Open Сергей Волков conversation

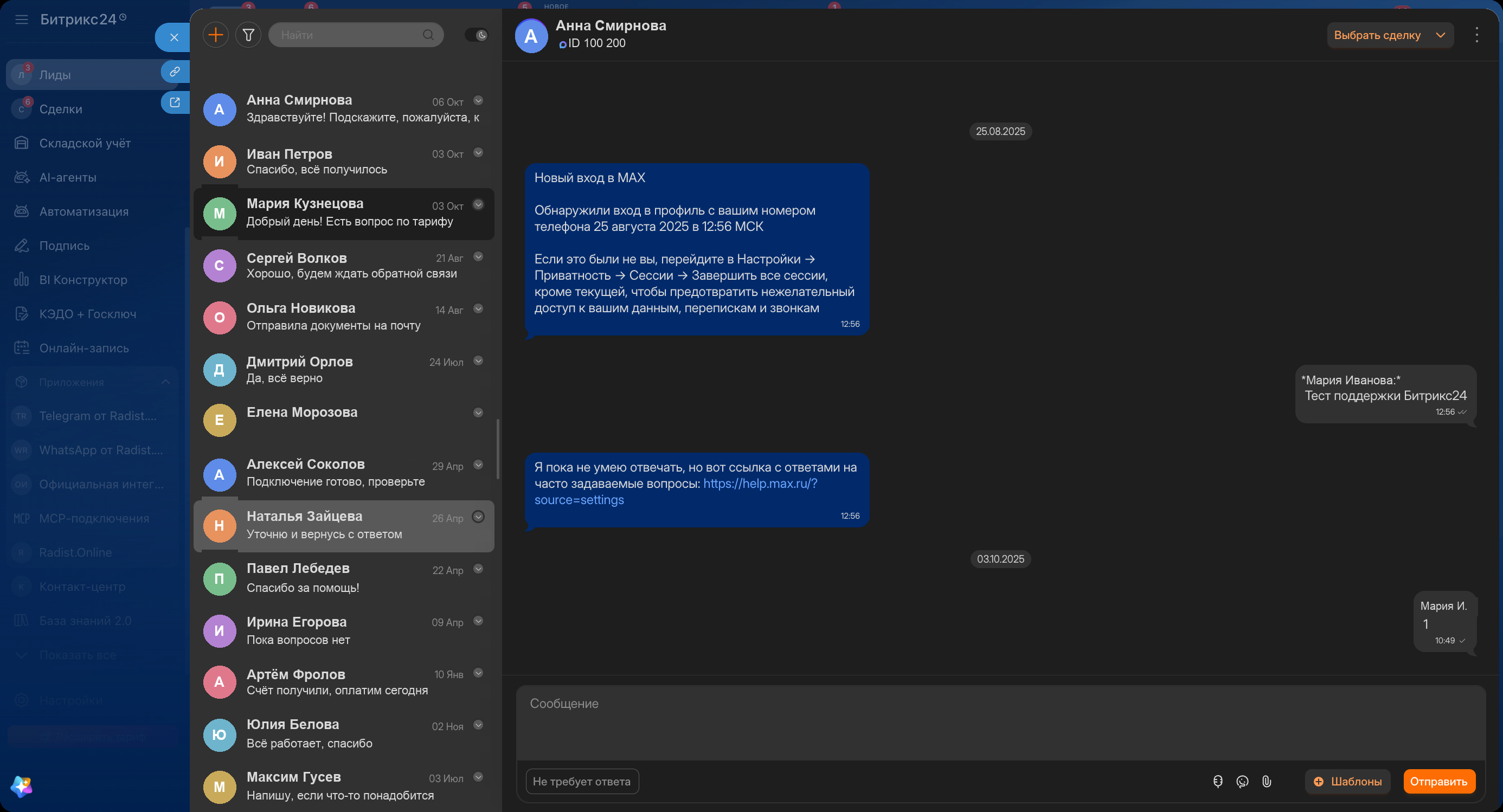[x=344, y=265]
